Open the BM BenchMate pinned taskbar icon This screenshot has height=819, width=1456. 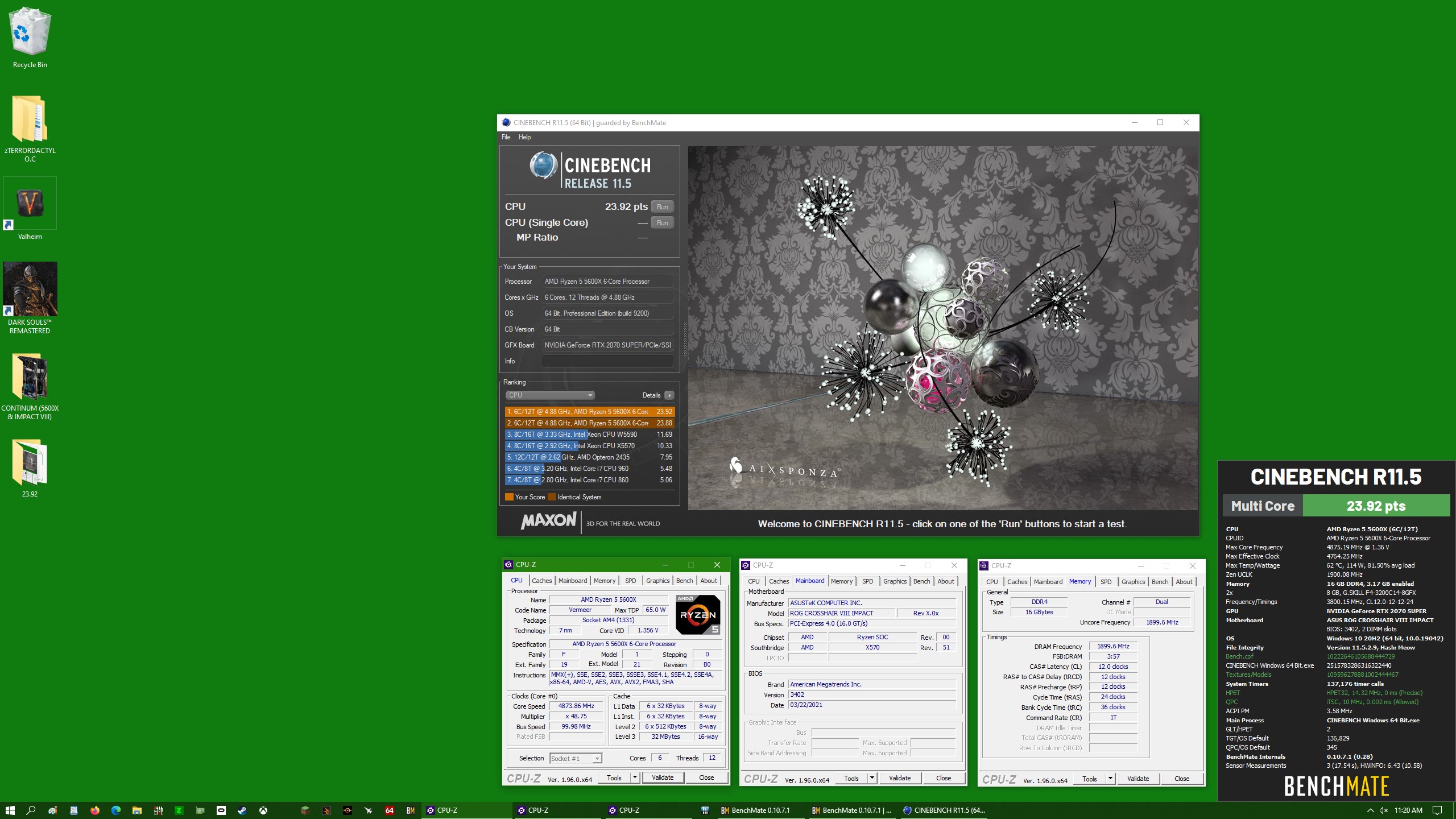click(411, 810)
